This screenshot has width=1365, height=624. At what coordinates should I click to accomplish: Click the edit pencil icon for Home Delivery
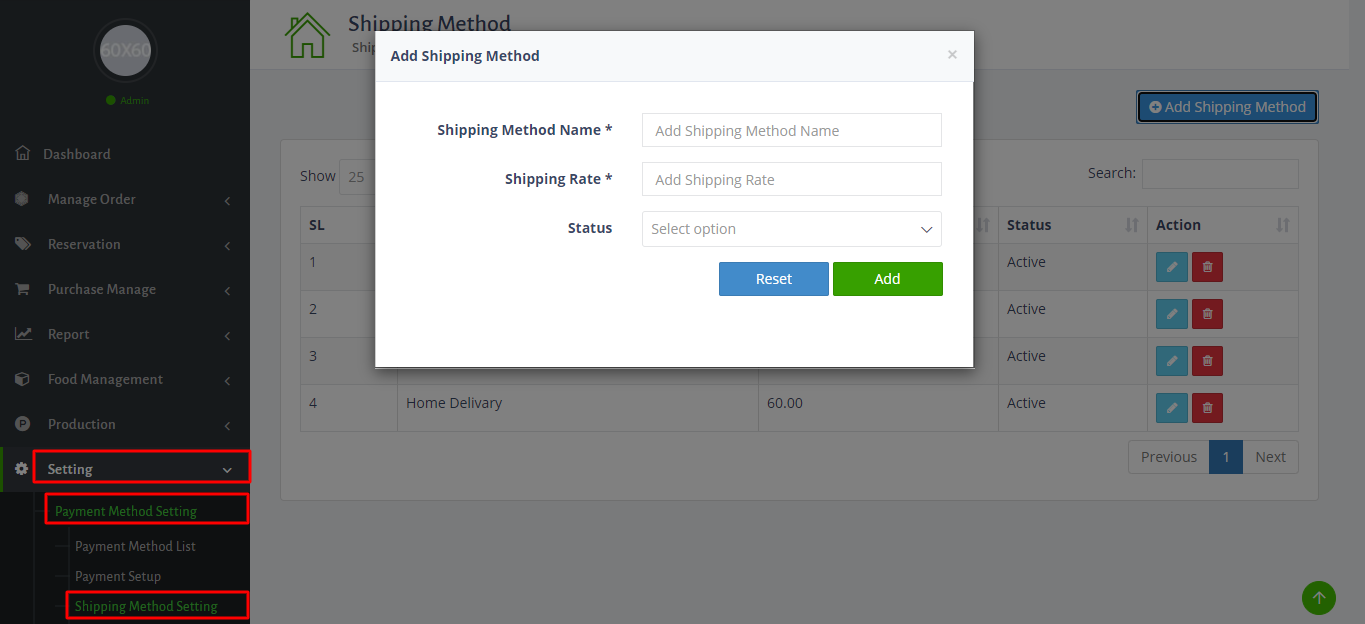click(x=1172, y=408)
